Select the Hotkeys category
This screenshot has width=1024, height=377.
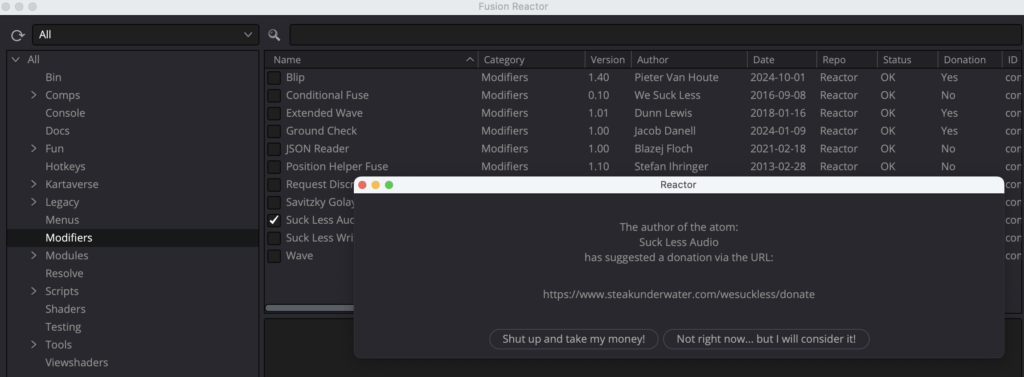click(x=65, y=167)
